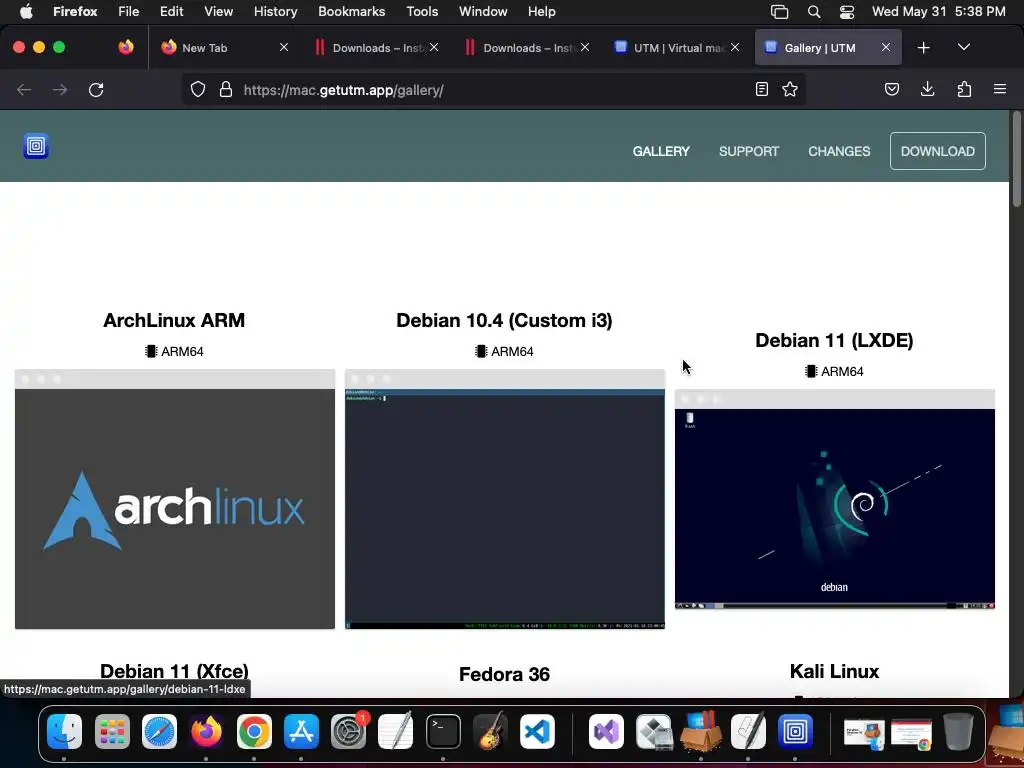Switch to the New Tab tab
Screen dimensions: 1024x768
coord(224,48)
